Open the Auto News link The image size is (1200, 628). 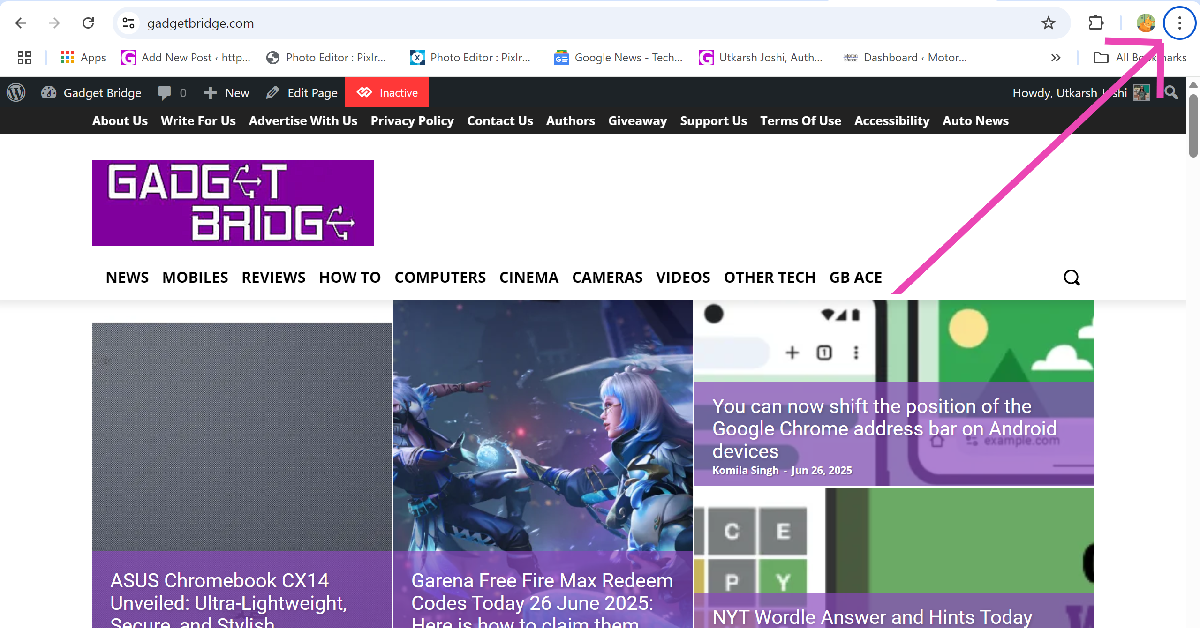(976, 120)
